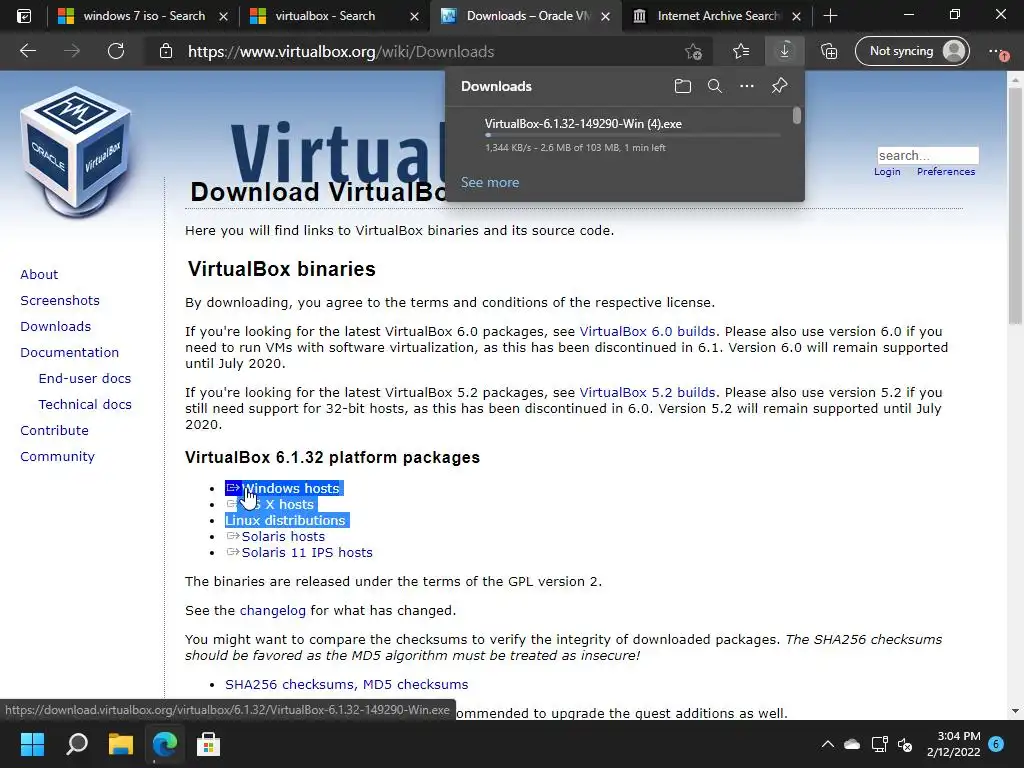Open Screenshots in the sidebar
Screen dimensions: 1024x768
[x=60, y=300]
